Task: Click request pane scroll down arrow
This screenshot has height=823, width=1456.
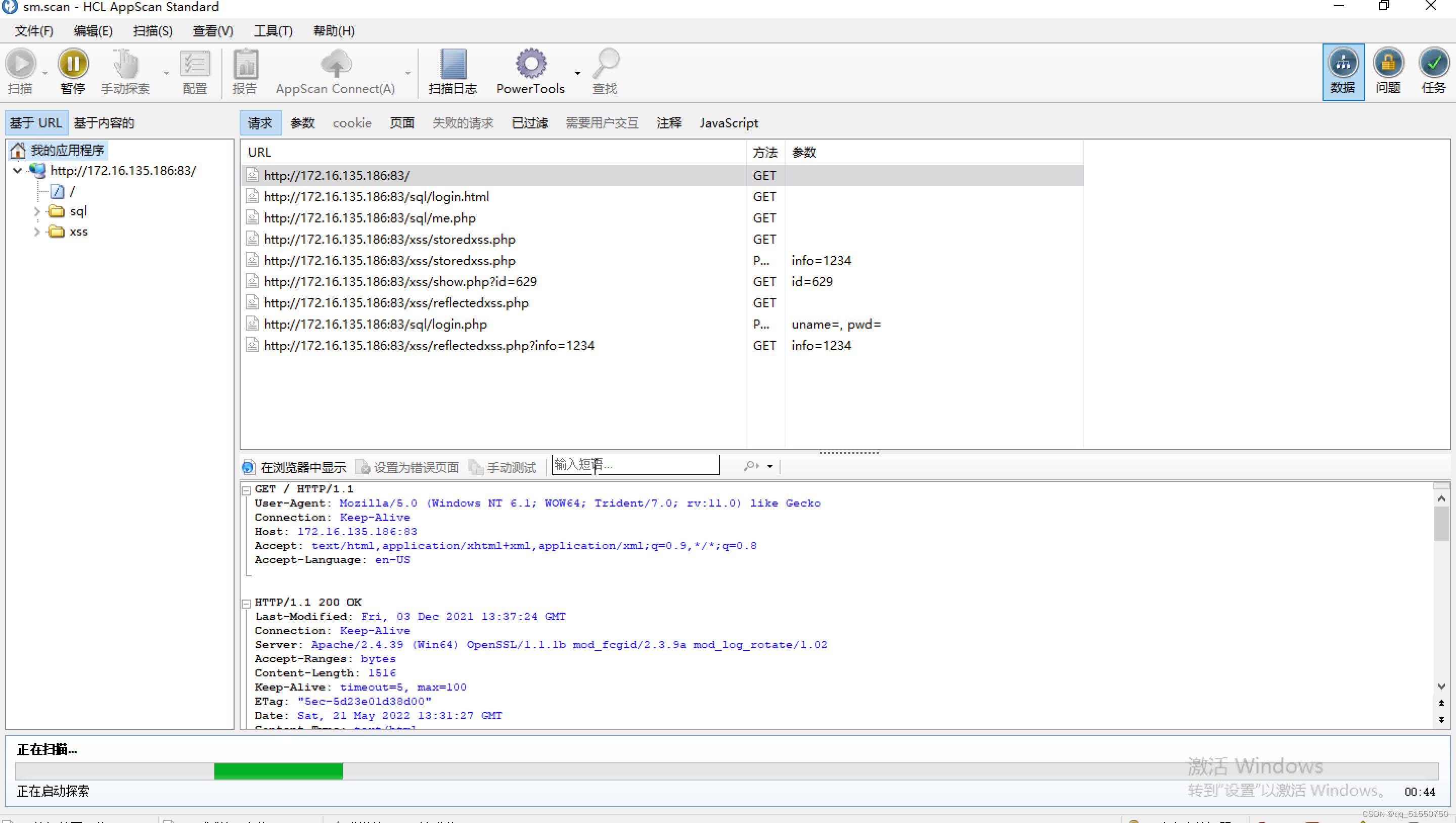Action: click(1441, 686)
